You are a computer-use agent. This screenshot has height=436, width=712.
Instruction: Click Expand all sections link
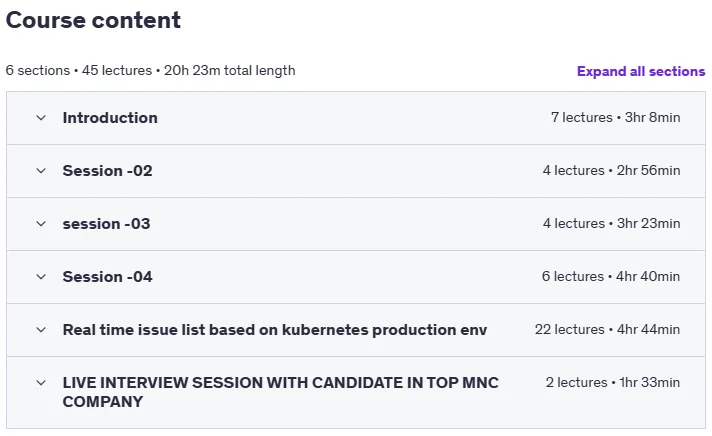[x=641, y=71]
